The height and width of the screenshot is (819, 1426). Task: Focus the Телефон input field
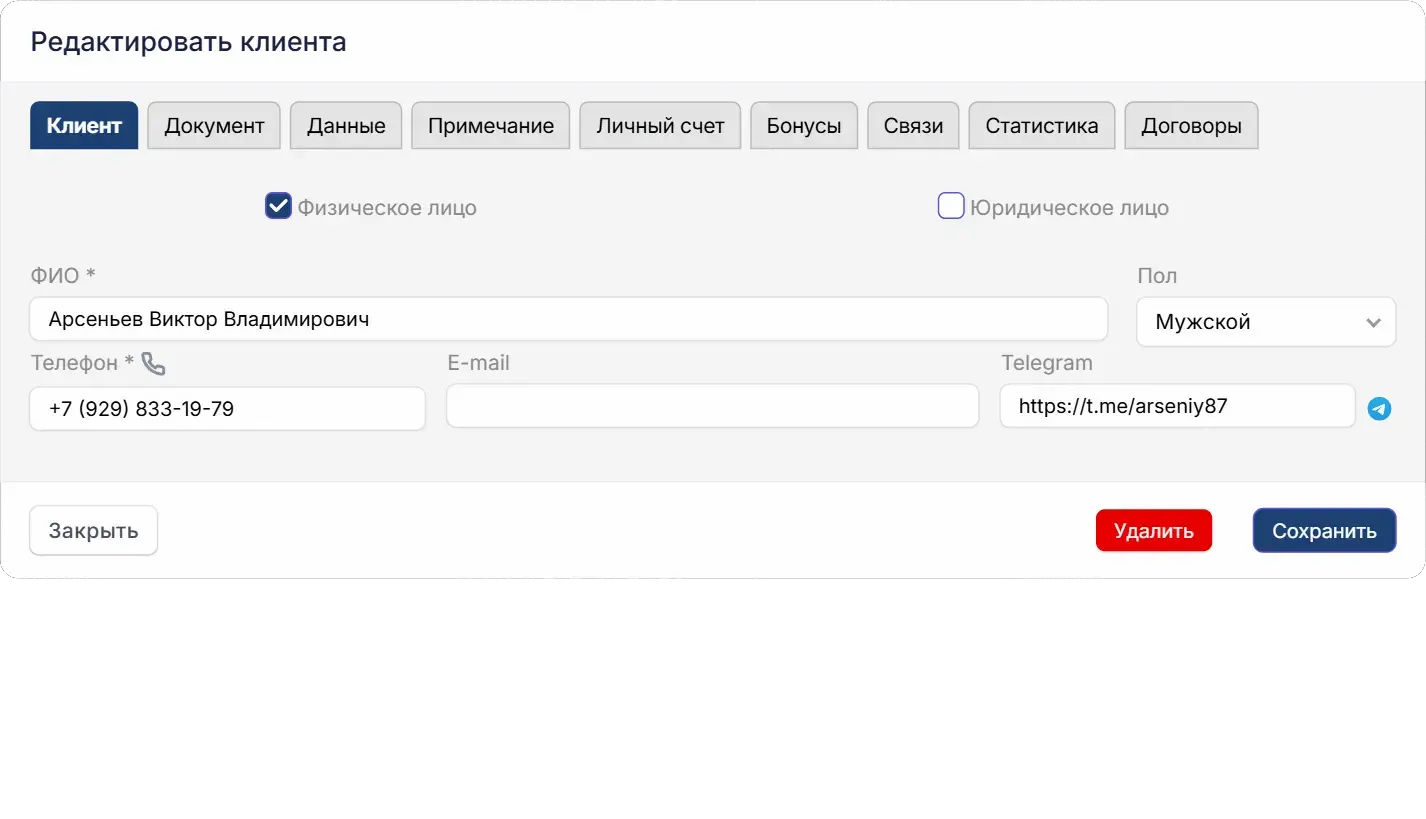click(228, 409)
